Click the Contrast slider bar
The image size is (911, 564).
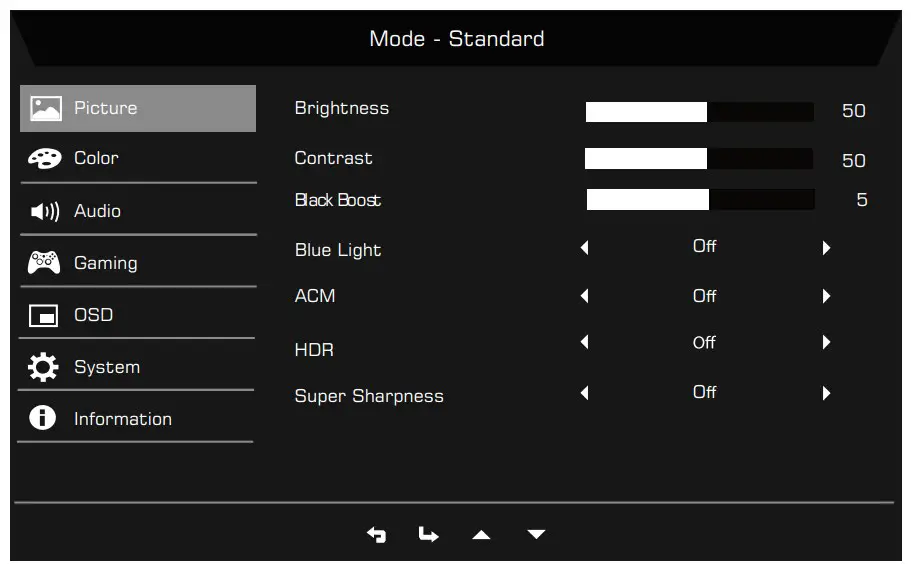point(698,159)
